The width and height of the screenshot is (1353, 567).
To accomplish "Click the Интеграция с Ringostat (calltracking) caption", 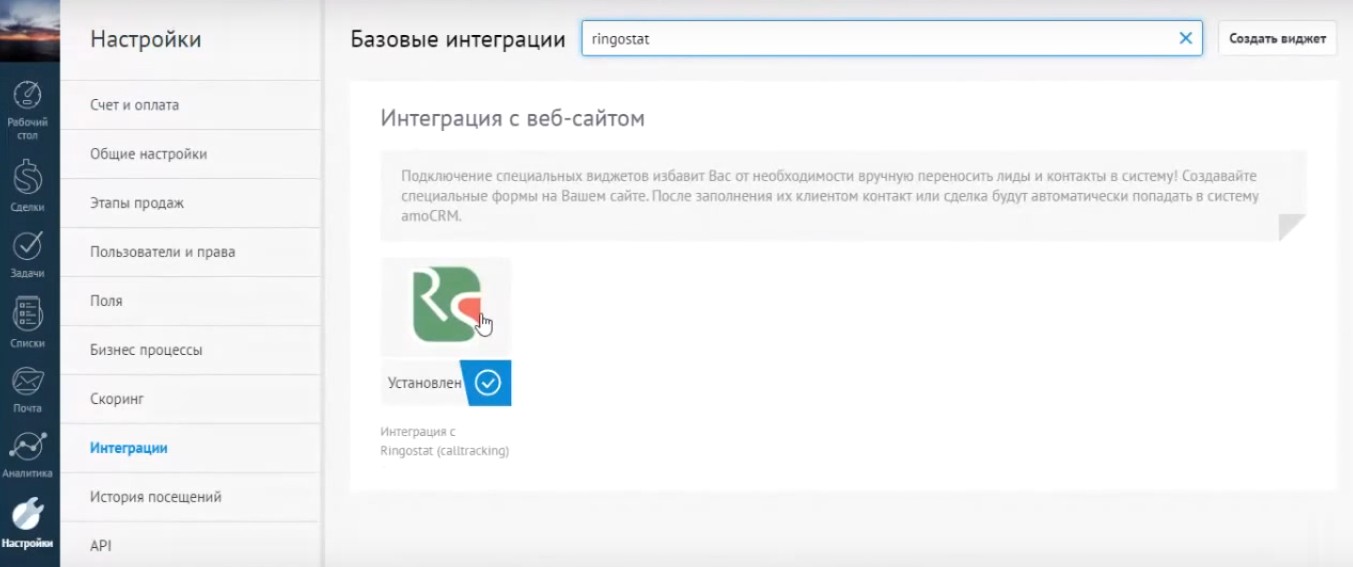I will coord(445,441).
